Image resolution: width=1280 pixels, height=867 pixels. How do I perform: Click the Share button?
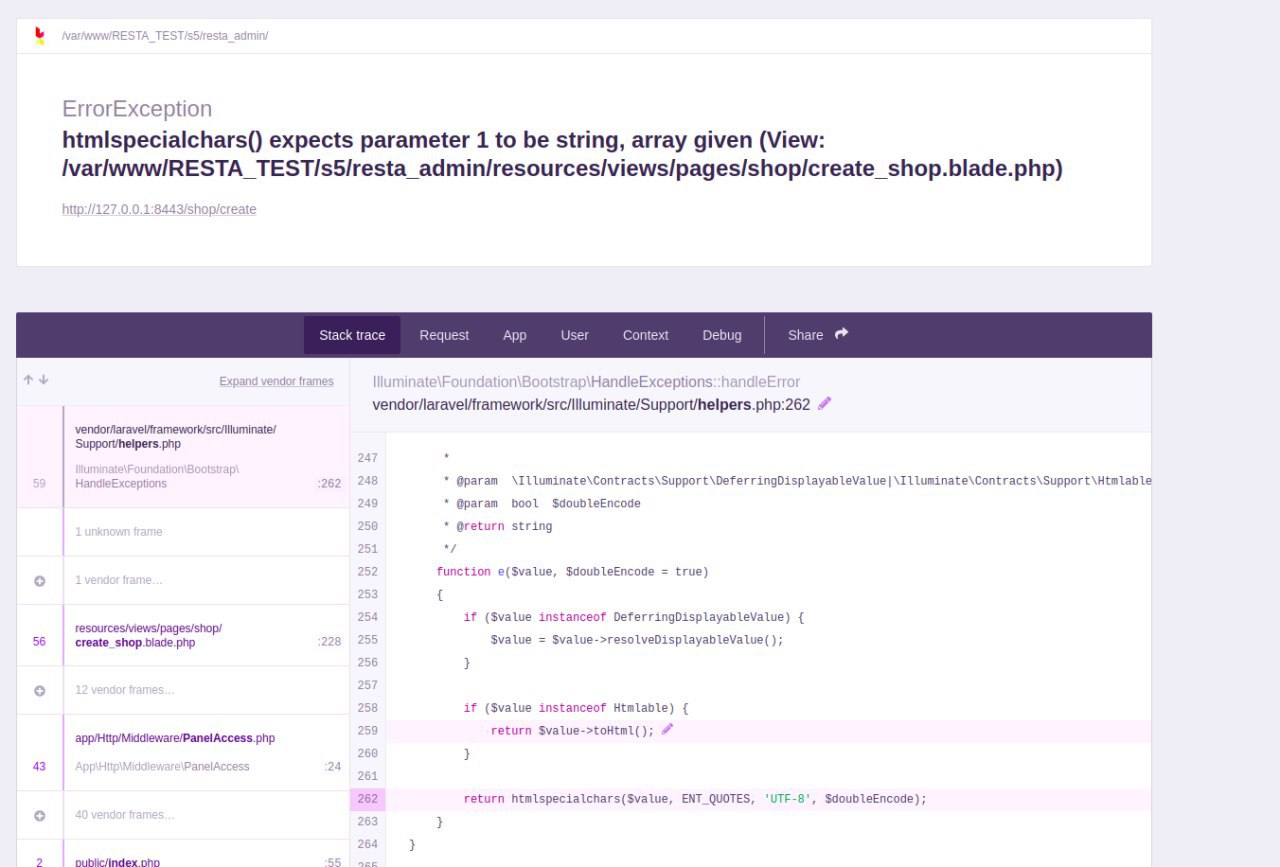[x=817, y=335]
